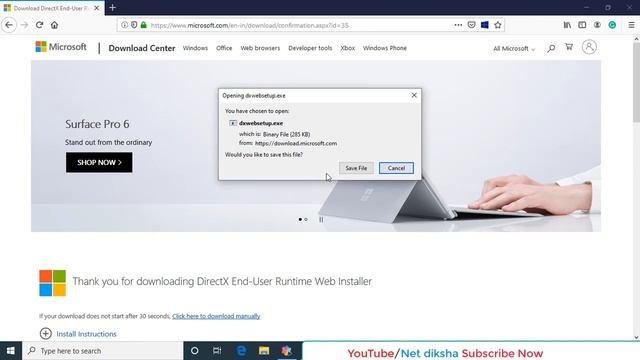This screenshot has width=640, height=360.
Task: Click the dxwebsetup.exe file name
Action: [x=261, y=123]
